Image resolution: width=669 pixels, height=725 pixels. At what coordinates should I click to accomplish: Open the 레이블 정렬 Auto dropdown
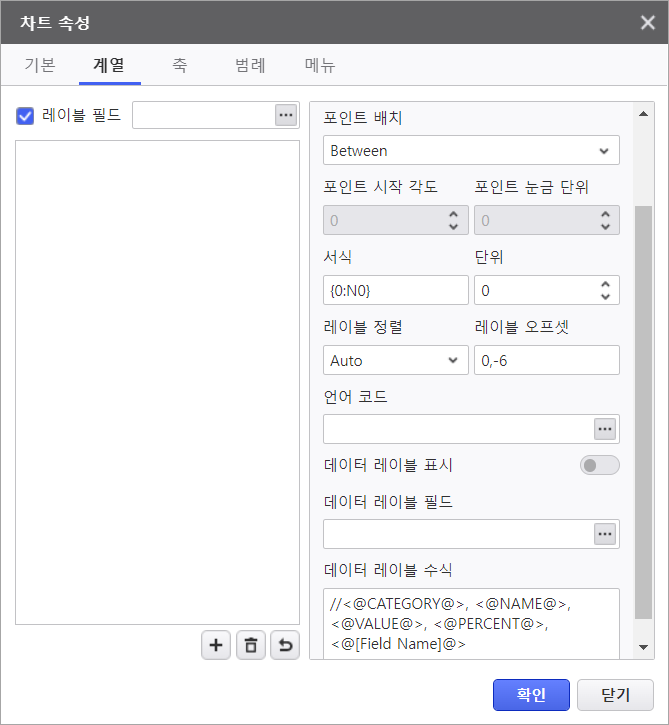396,360
